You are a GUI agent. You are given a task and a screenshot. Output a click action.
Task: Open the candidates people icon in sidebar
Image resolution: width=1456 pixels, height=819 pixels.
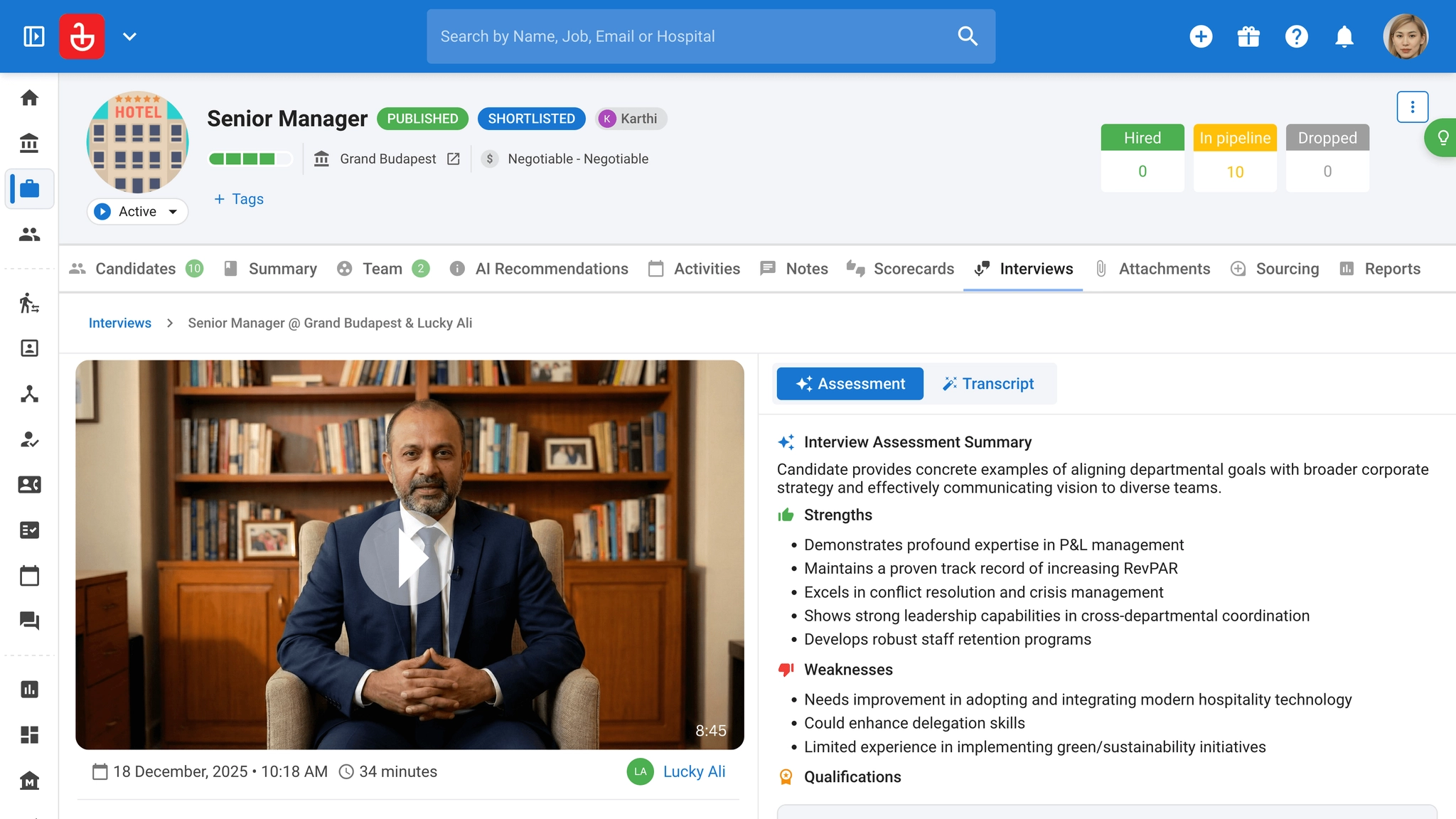pos(29,235)
